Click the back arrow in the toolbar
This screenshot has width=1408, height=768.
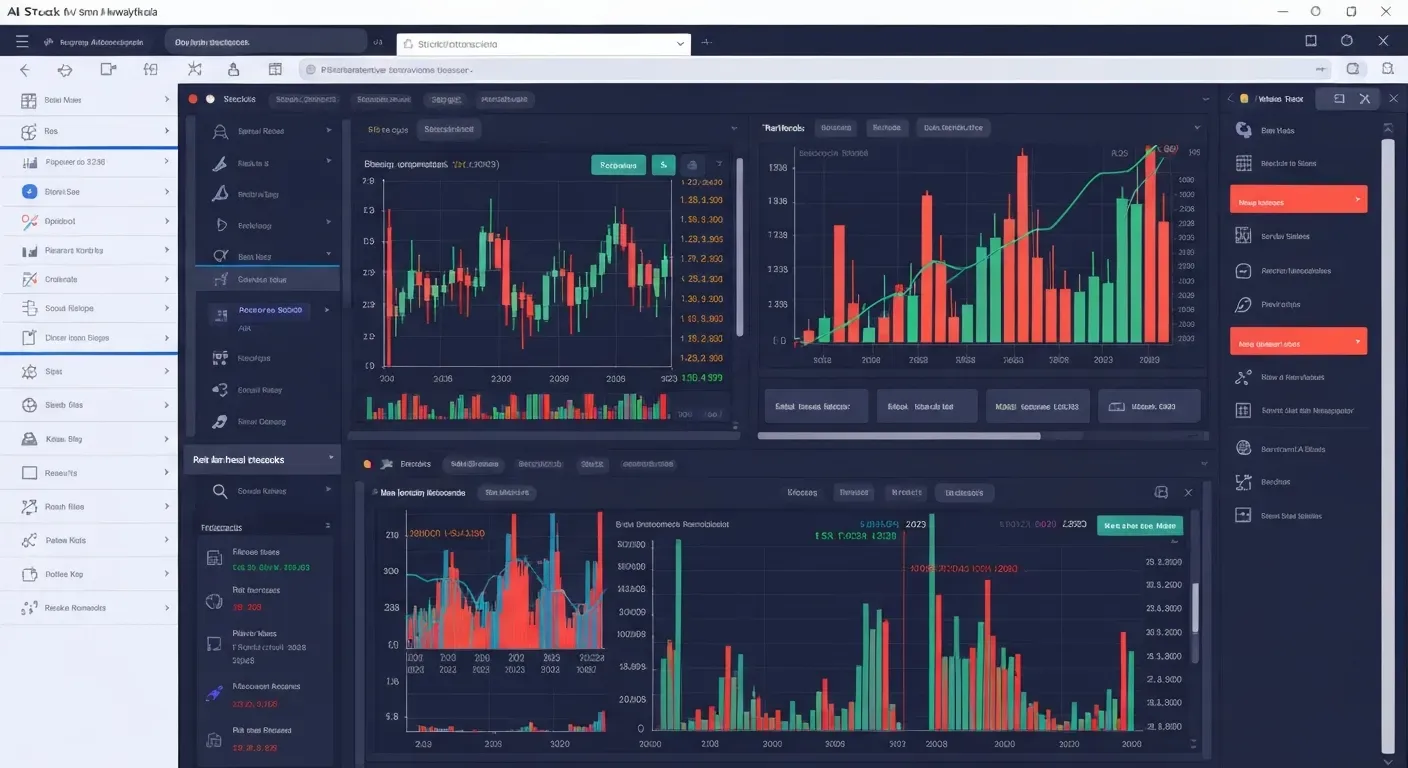click(25, 70)
